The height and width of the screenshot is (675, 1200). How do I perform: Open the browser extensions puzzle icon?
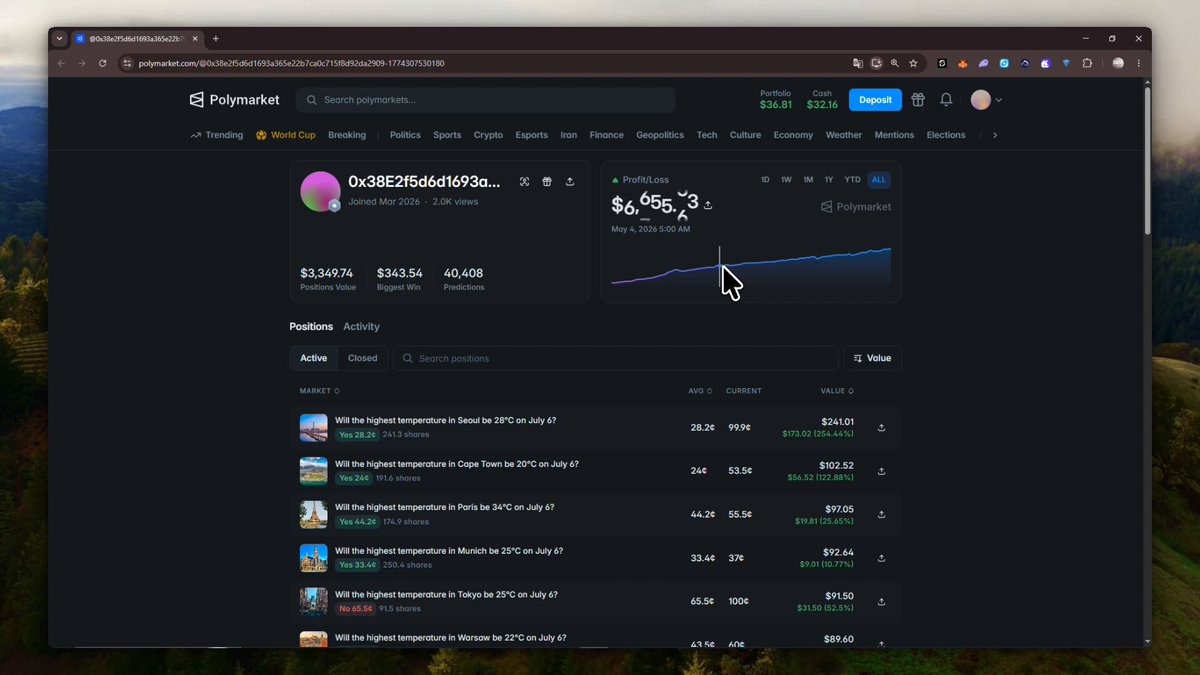point(1087,63)
